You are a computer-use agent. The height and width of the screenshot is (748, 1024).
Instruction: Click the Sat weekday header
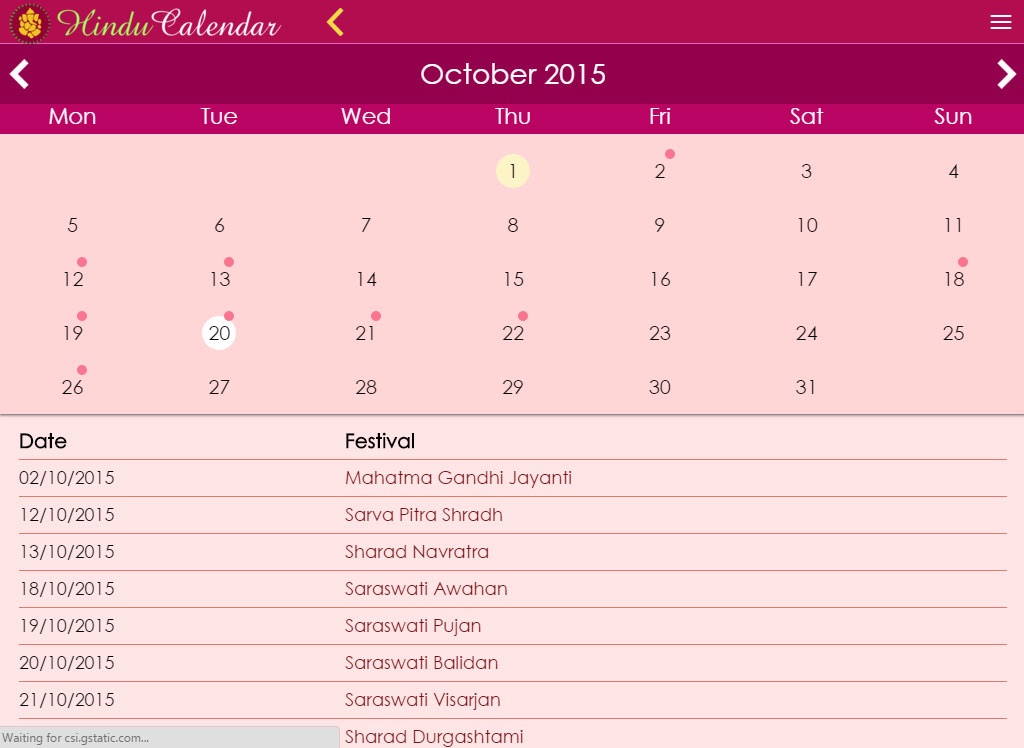coord(807,116)
